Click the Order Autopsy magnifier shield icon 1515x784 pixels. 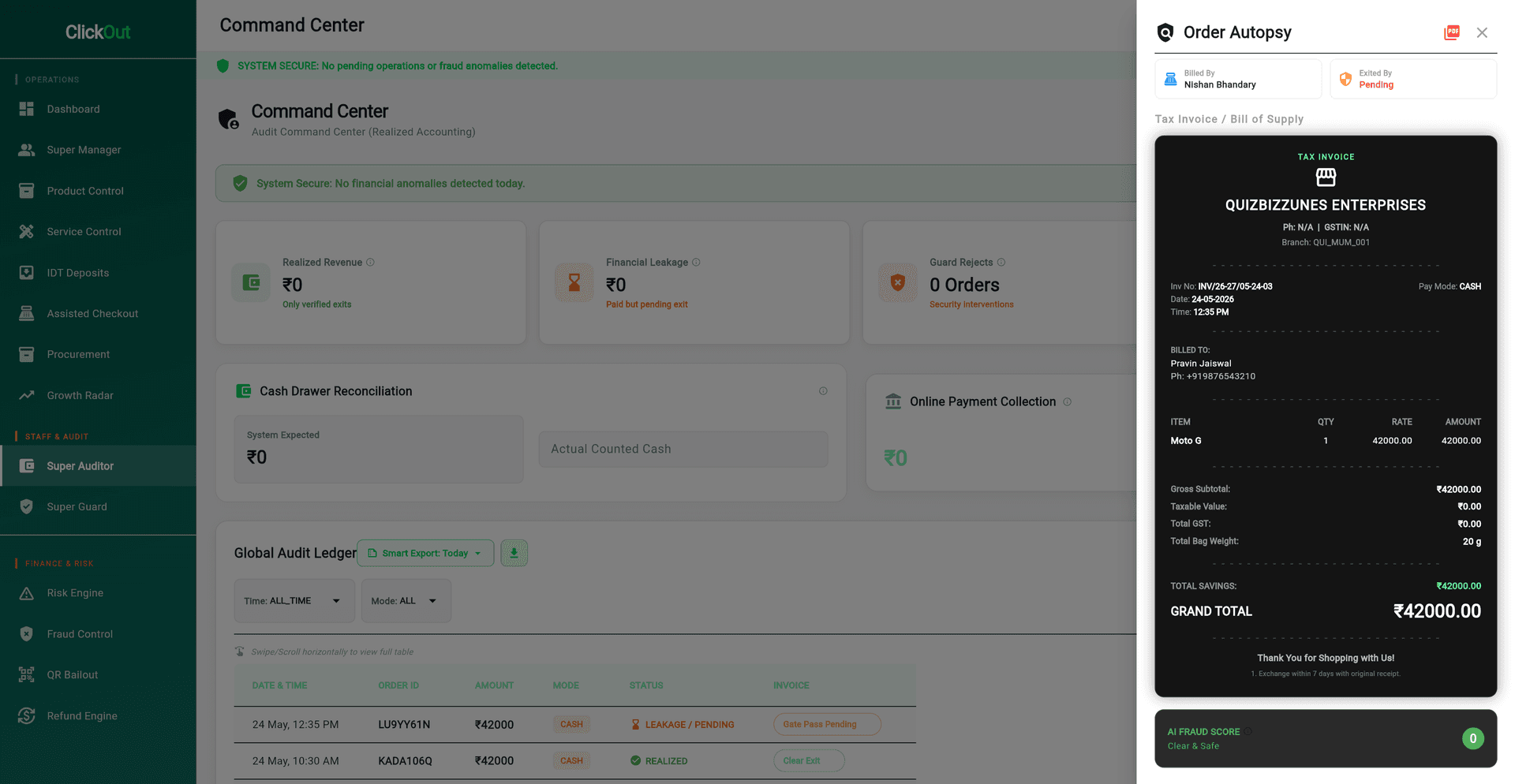click(x=1165, y=32)
